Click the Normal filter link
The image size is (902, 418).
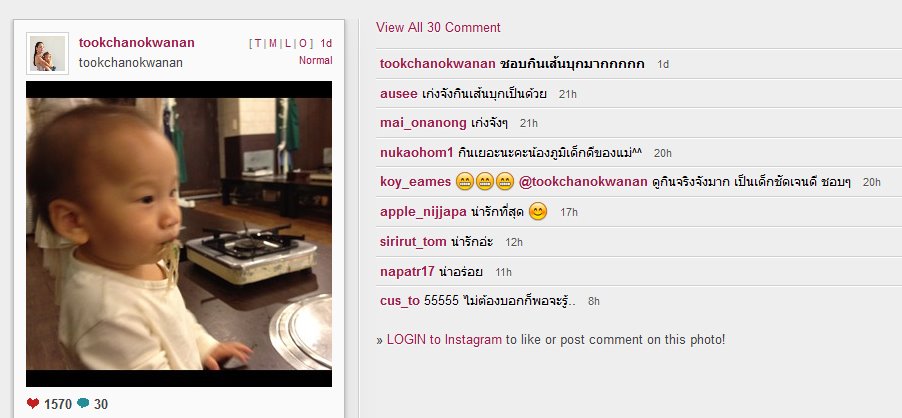tap(315, 60)
